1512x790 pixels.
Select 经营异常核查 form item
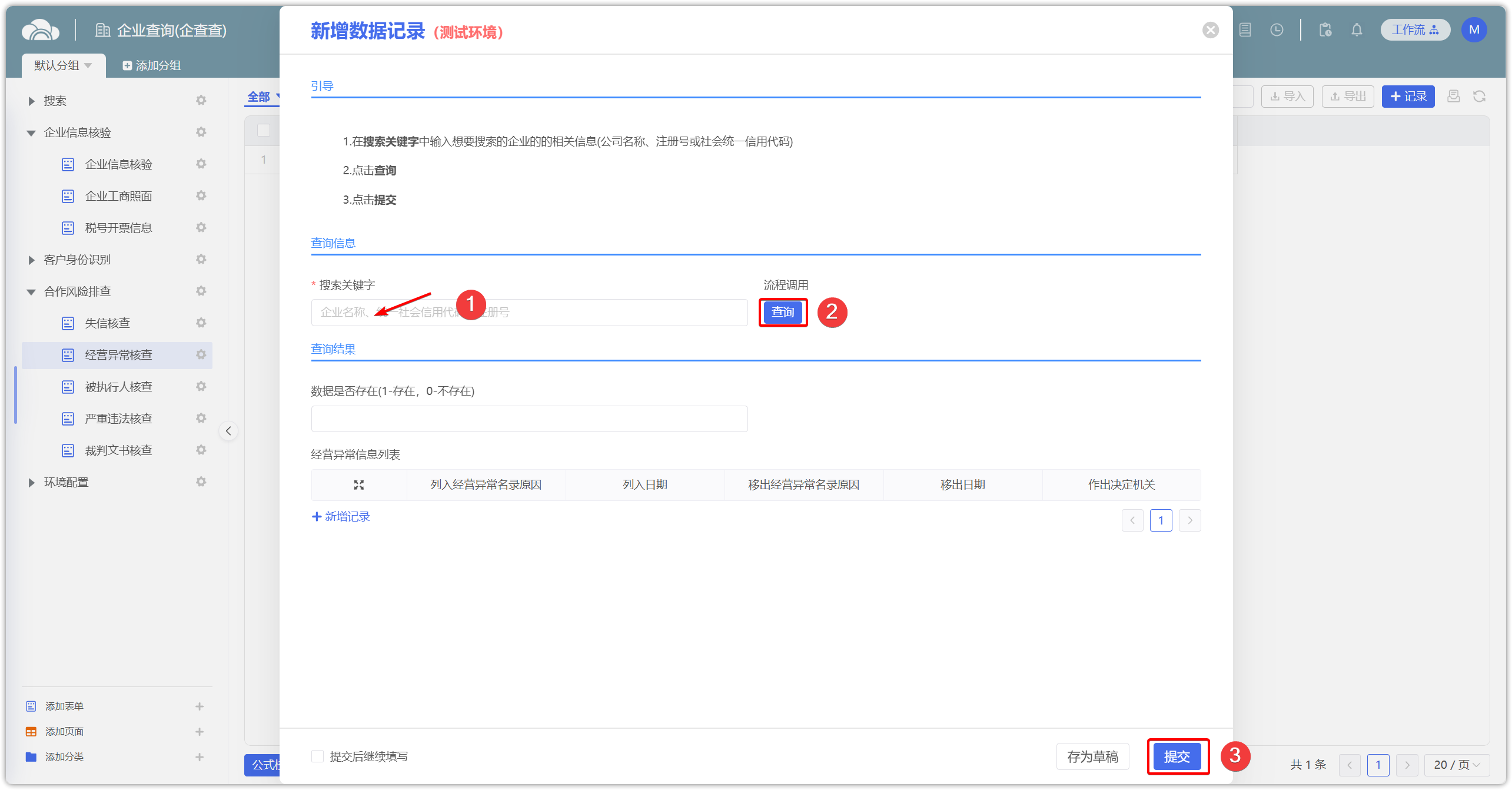pos(118,355)
